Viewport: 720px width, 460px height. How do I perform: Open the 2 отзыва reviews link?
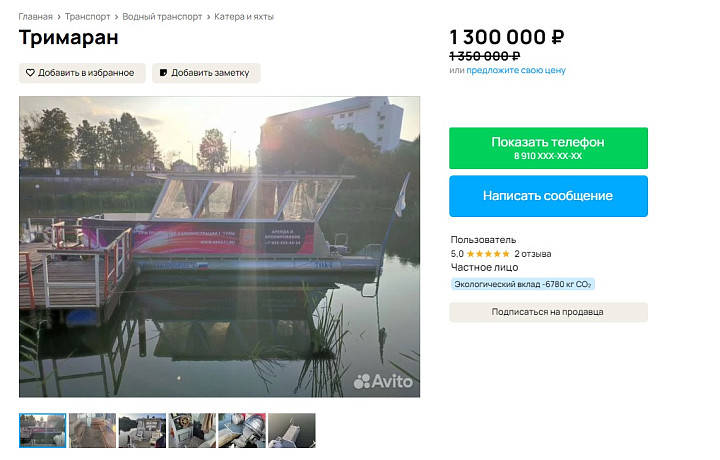click(x=533, y=253)
